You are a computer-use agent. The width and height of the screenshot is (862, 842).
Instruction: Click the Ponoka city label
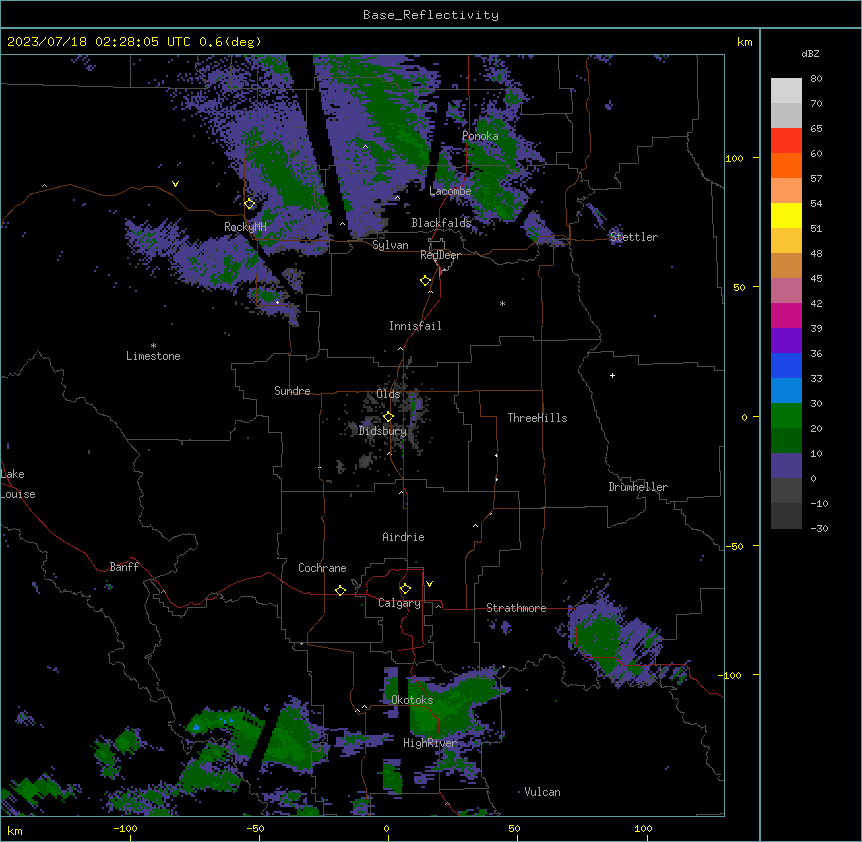480,136
